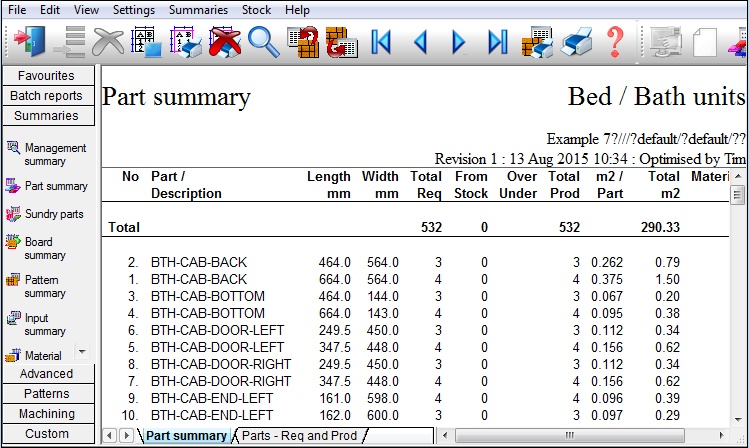Click total m2 value 290.33
This screenshot has width=749, height=448.
click(660, 227)
